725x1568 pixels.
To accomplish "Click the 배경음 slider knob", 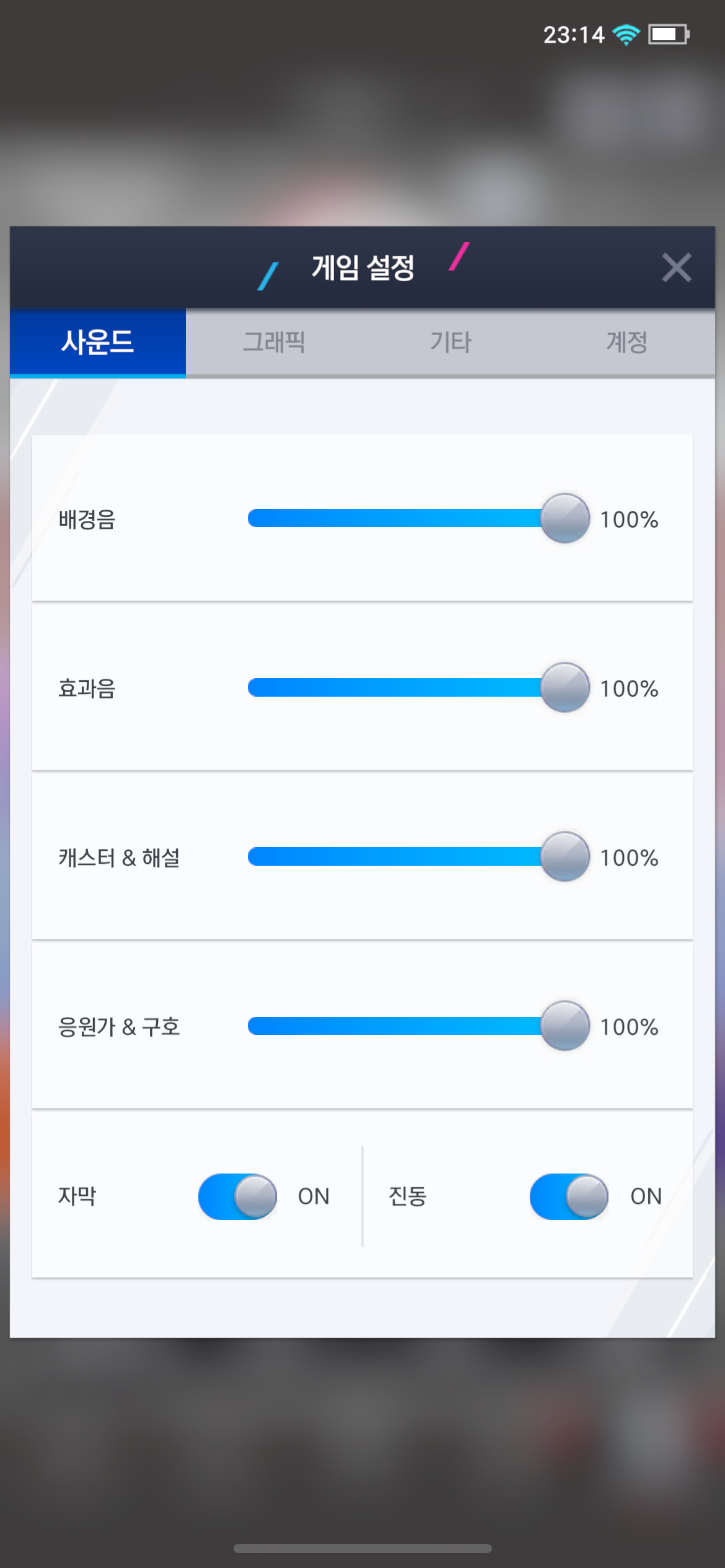I will point(565,518).
